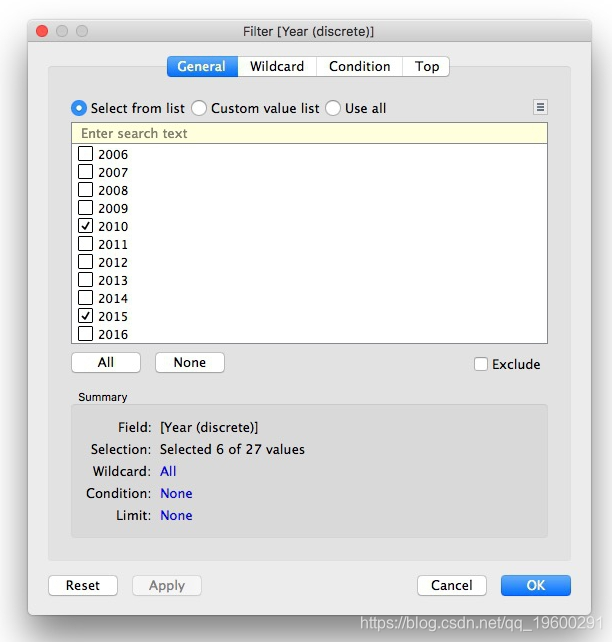Switch to the Wildcard tab
612x642 pixels.
pyautogui.click(x=277, y=66)
